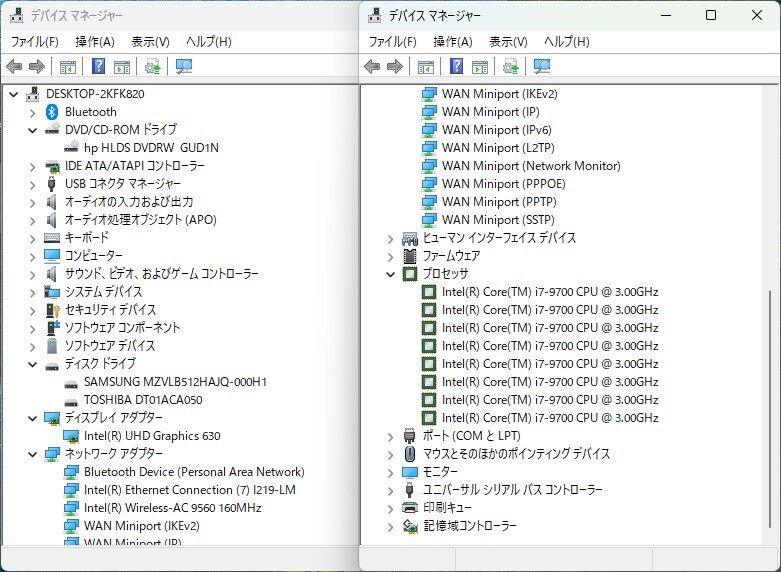Screen dimensions: 781x572
Task: Expand the Bluetooth category
Action: (x=32, y=113)
